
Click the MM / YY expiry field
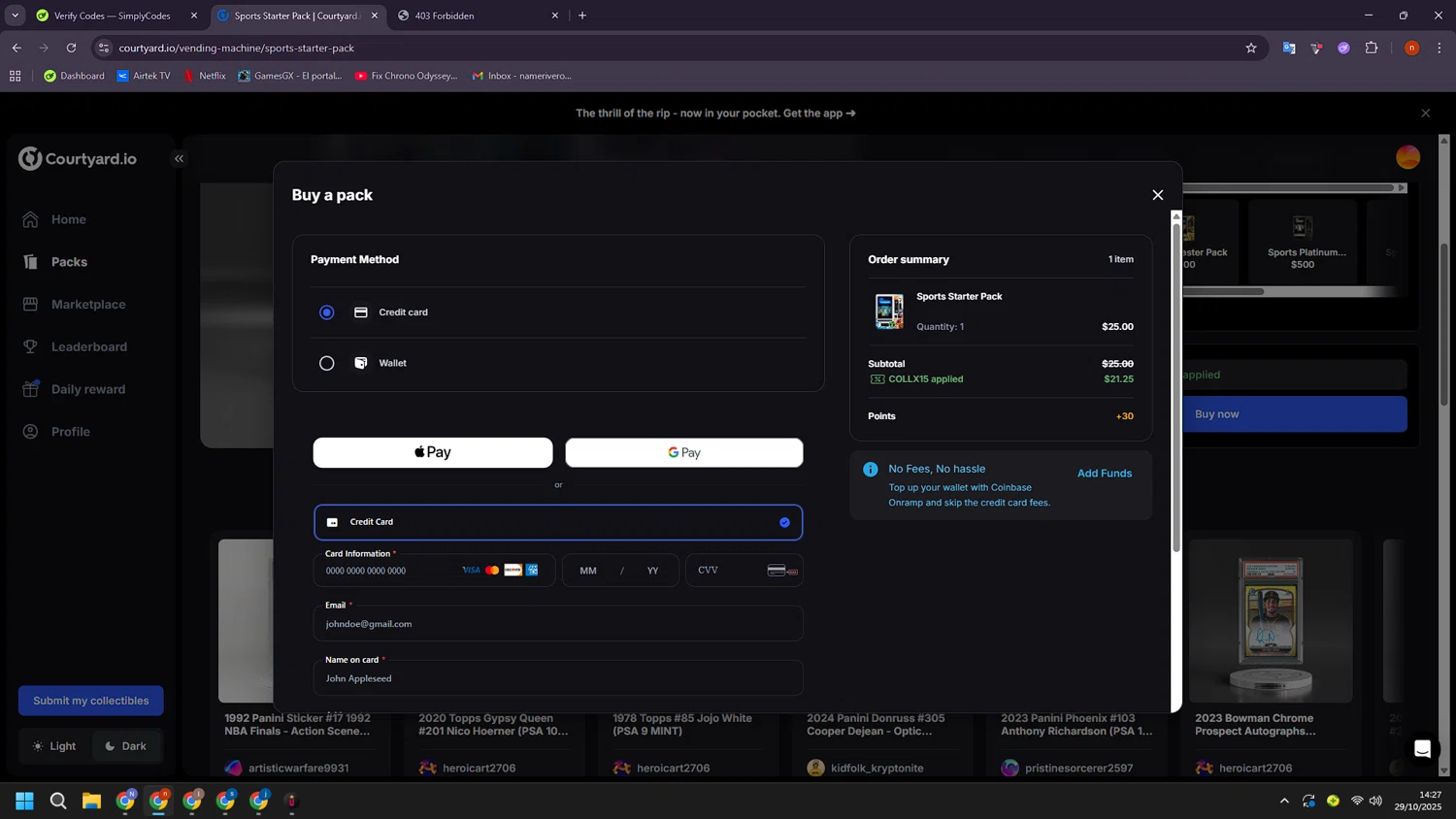point(620,571)
